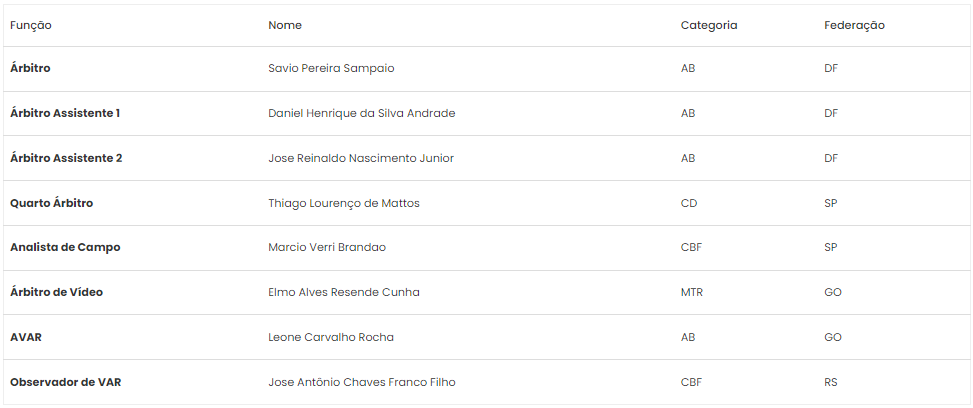Click the Função column header
This screenshot has width=973, height=408.
click(30, 25)
